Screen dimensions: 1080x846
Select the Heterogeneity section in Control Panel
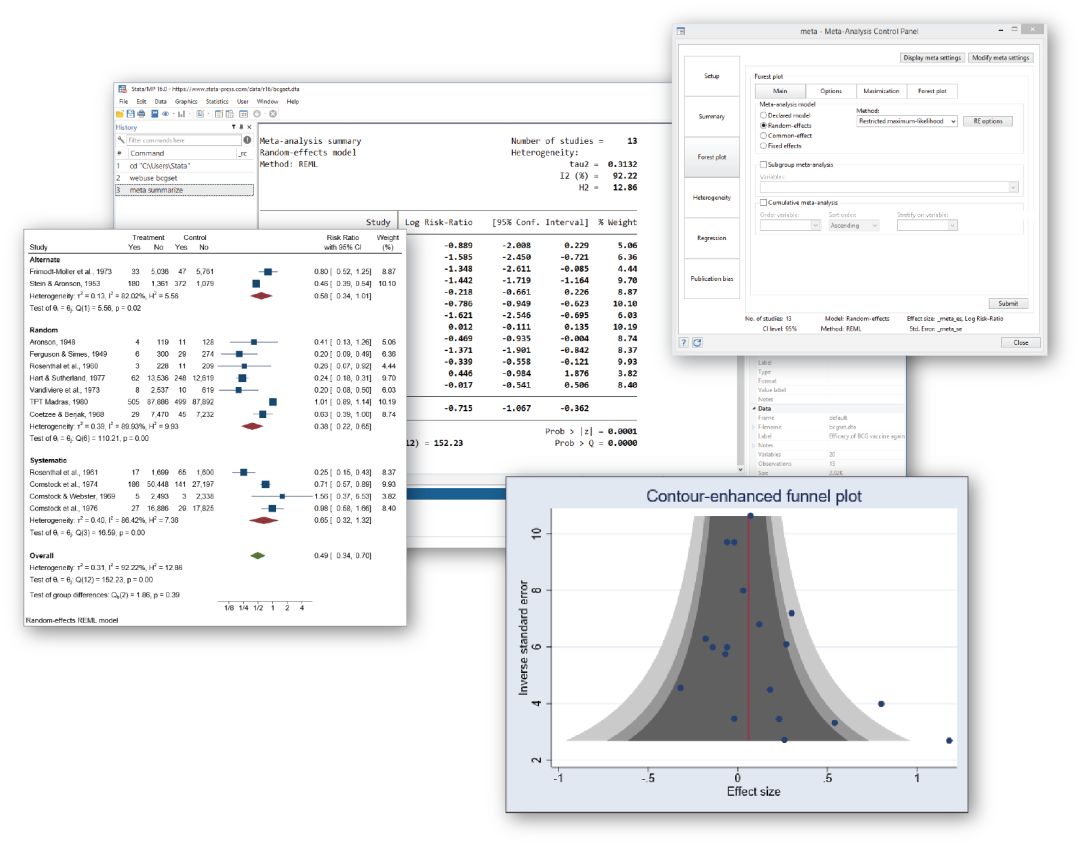[712, 198]
